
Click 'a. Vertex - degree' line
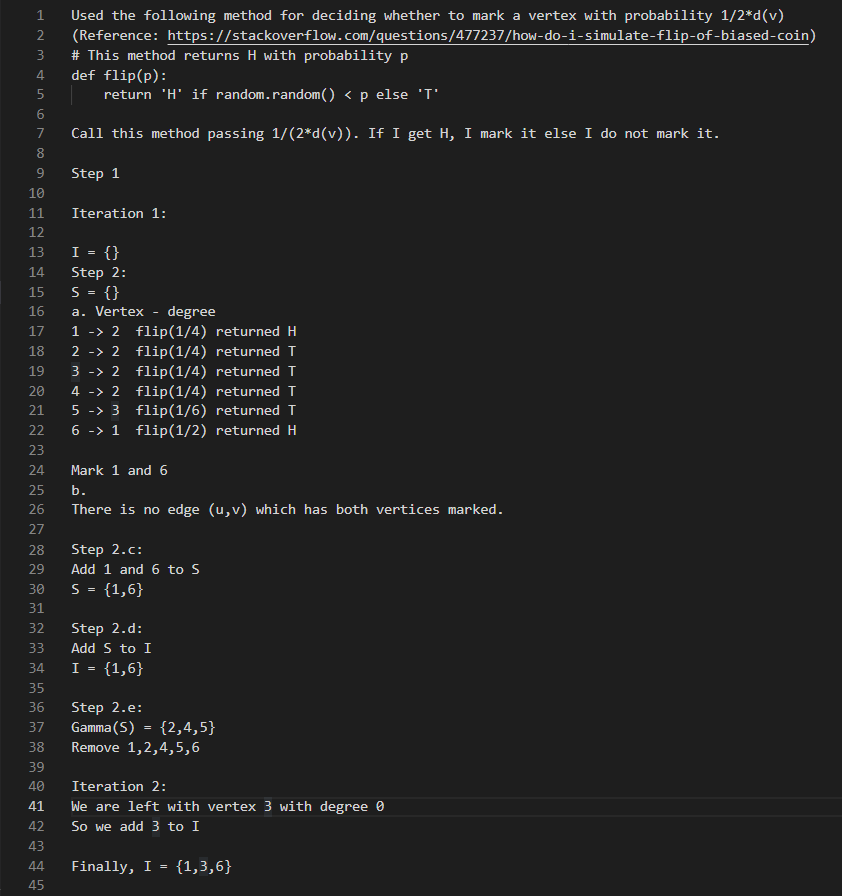pyautogui.click(x=143, y=312)
